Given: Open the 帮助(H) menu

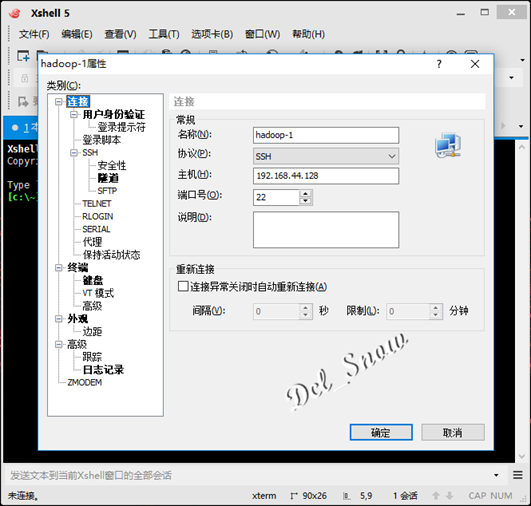Looking at the screenshot, I should click(x=308, y=34).
